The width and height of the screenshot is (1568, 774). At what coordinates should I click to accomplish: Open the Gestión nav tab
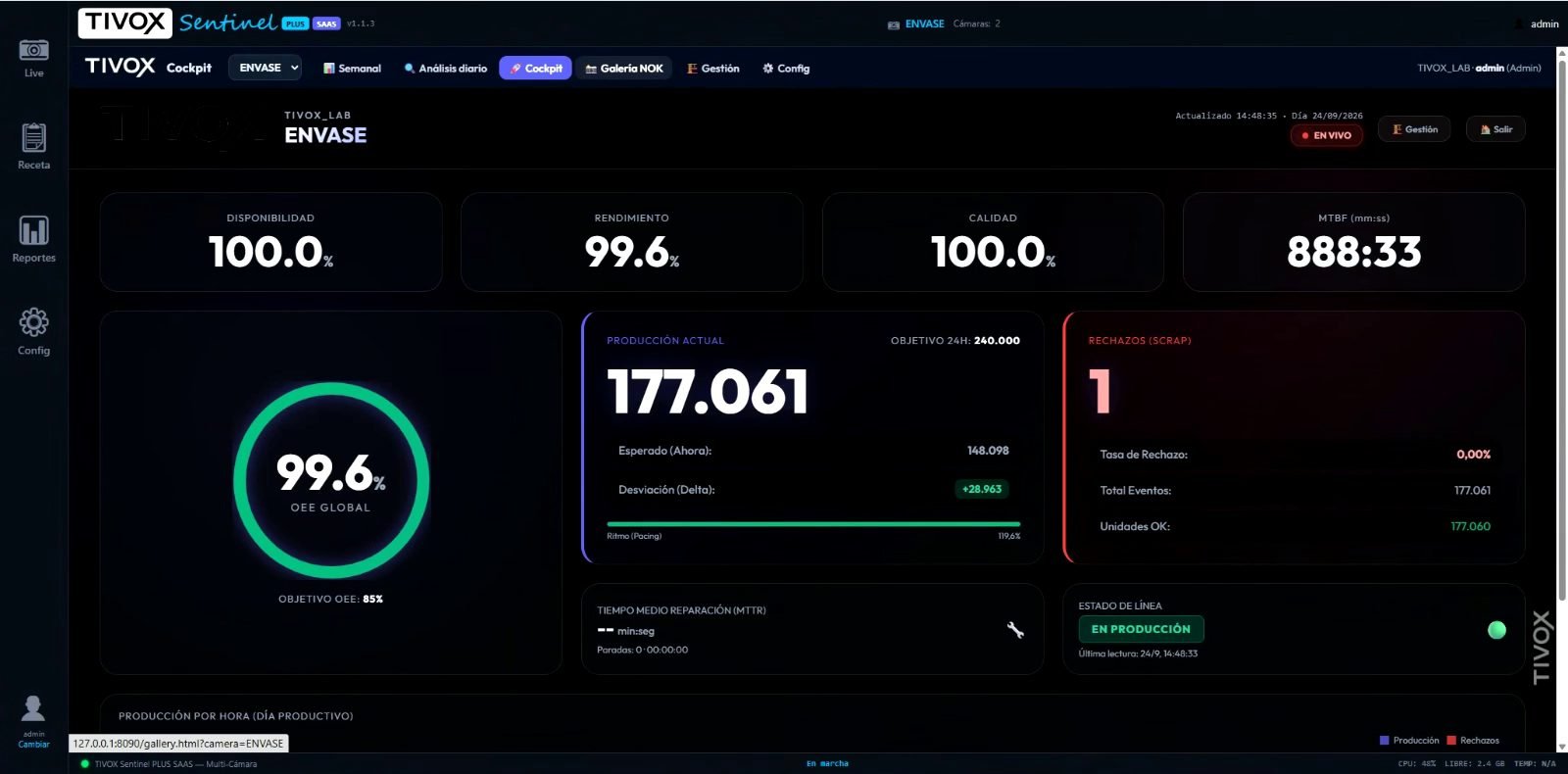pos(713,69)
